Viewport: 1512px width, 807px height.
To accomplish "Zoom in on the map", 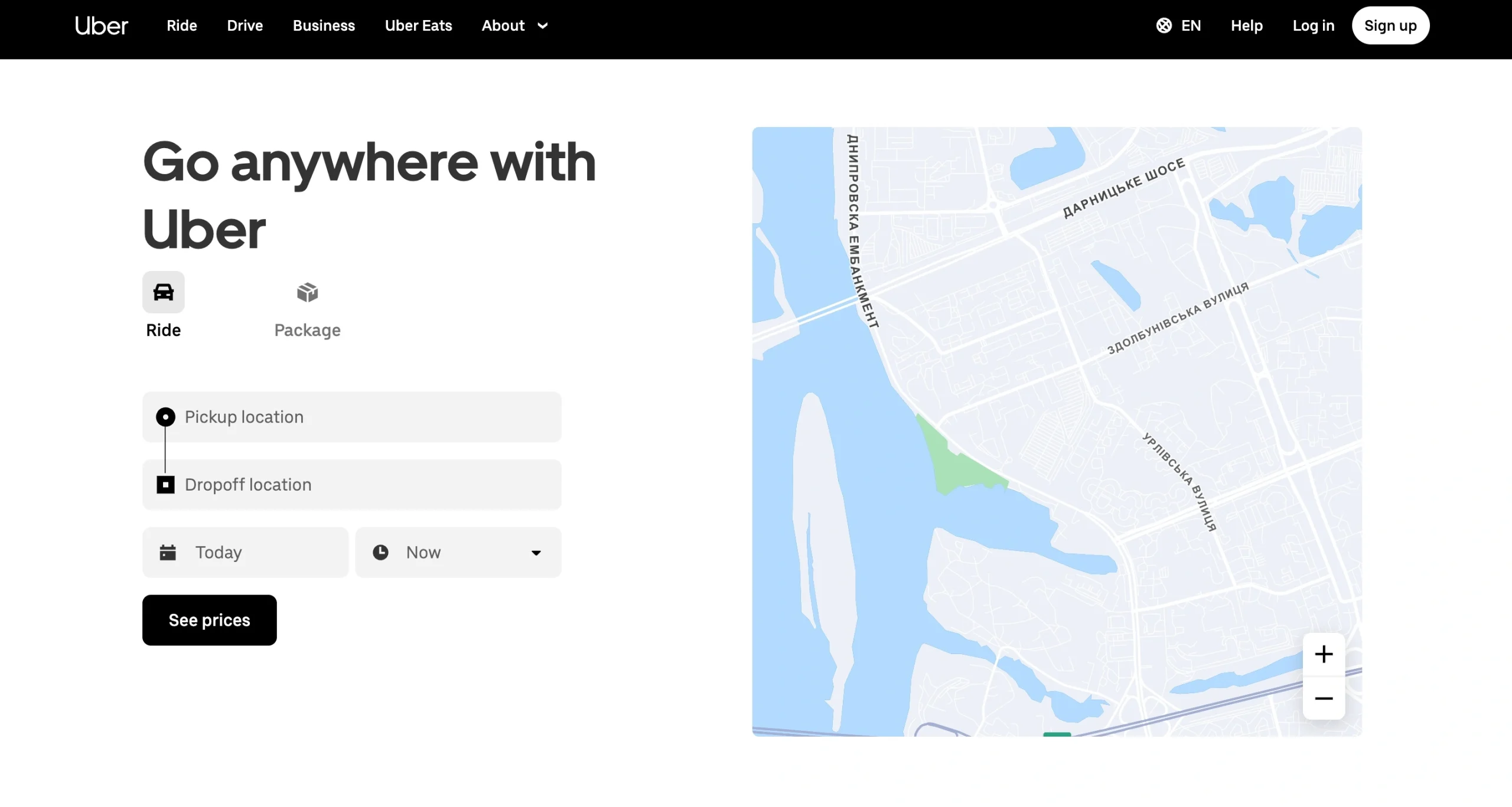I will [1324, 654].
